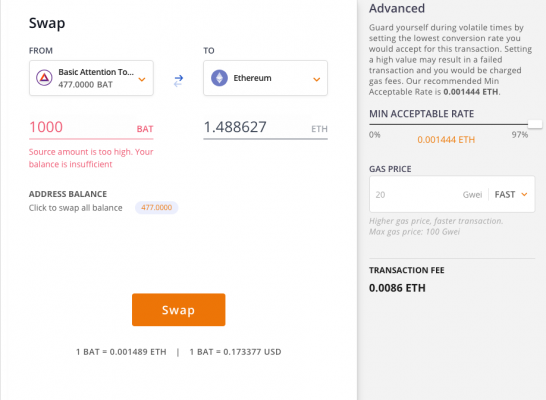Expand the FAST gas speed dropdown
Screen dimensions: 546x400
pos(511,194)
